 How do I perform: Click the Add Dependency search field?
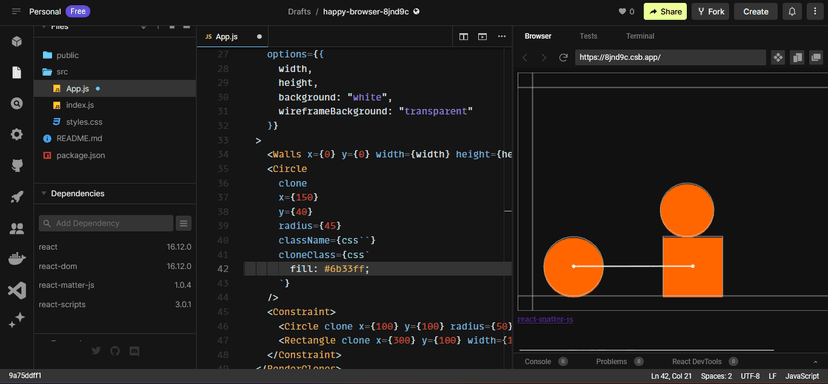point(106,223)
